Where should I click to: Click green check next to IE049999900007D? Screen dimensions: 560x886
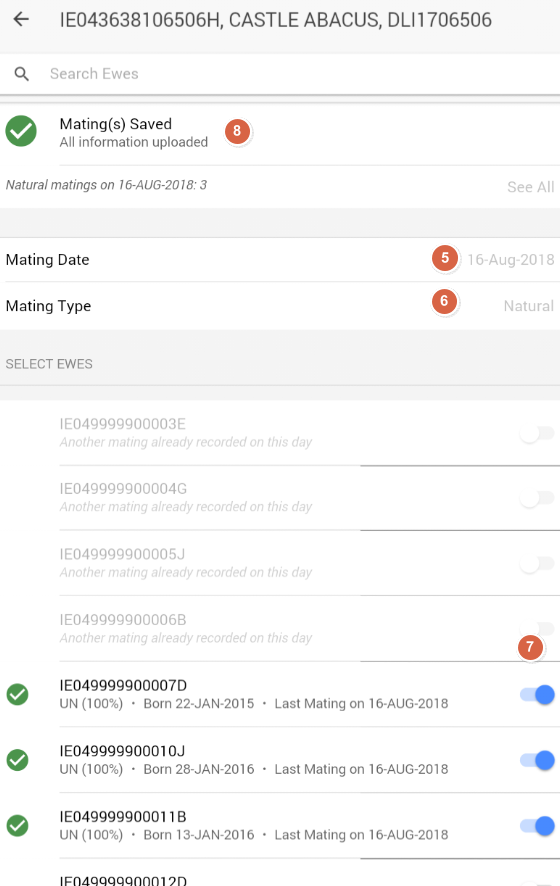tap(18, 694)
